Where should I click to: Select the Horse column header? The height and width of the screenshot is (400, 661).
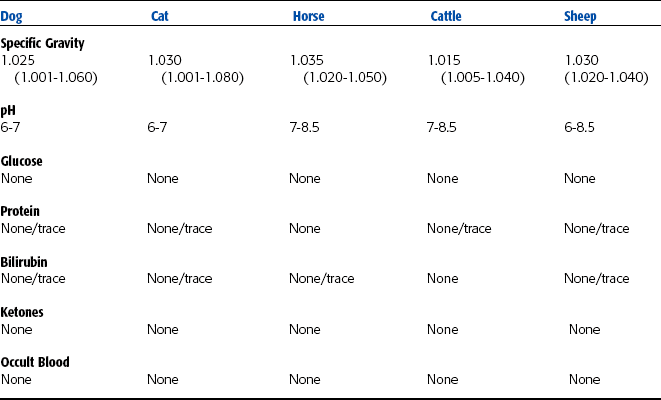308,17
